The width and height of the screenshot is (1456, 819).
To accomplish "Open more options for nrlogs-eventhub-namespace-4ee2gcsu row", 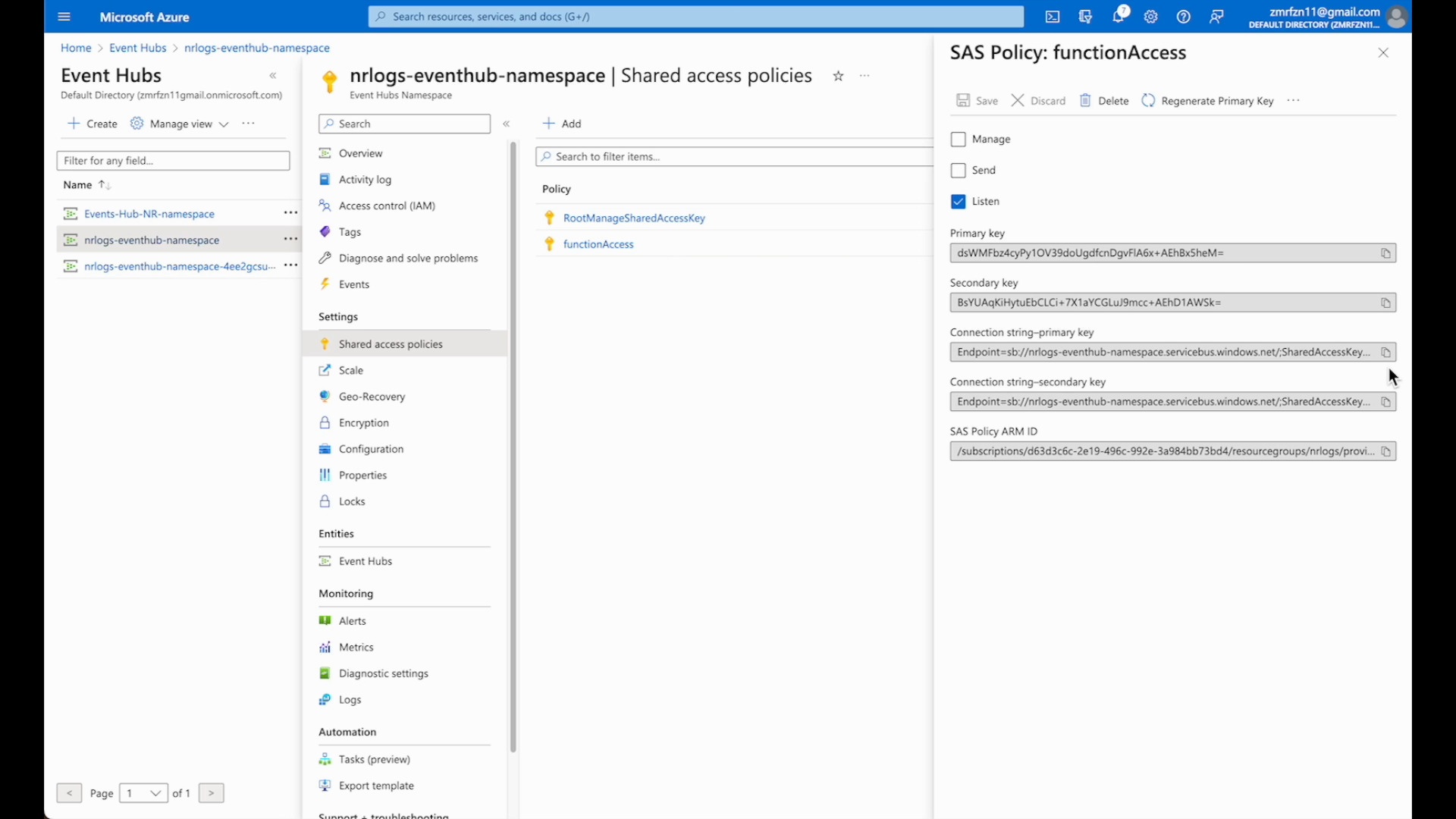I will tap(290, 265).
